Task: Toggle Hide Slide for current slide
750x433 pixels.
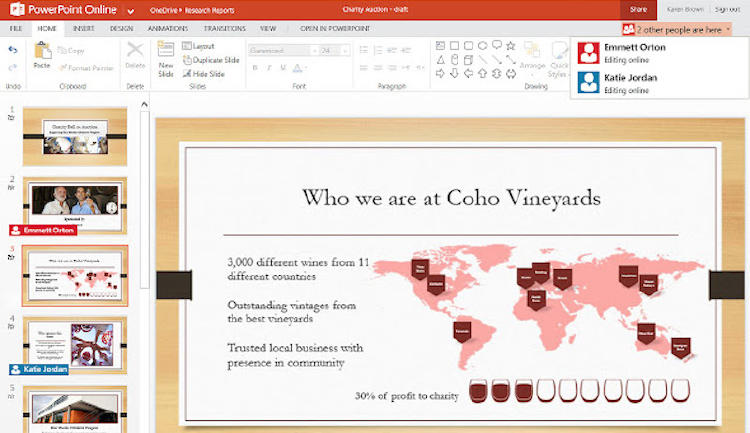Action: tap(207, 74)
